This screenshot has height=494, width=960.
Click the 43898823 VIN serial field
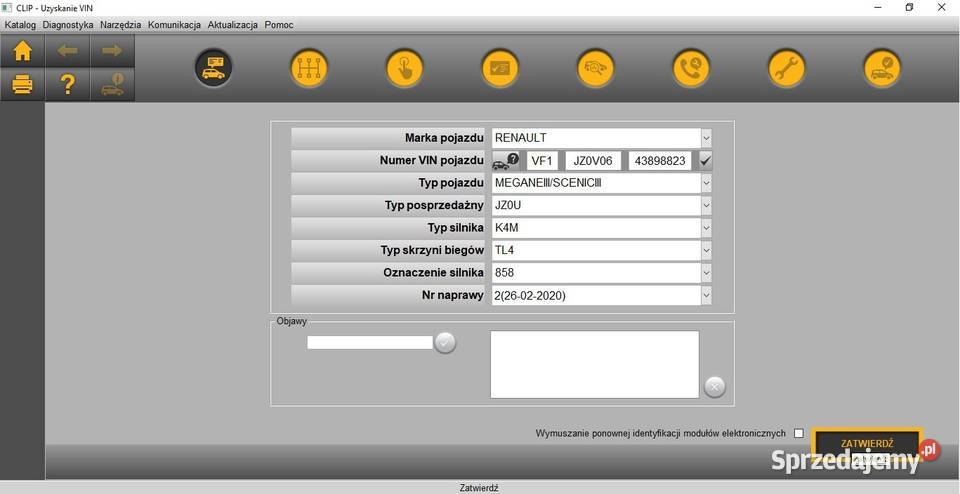point(660,161)
